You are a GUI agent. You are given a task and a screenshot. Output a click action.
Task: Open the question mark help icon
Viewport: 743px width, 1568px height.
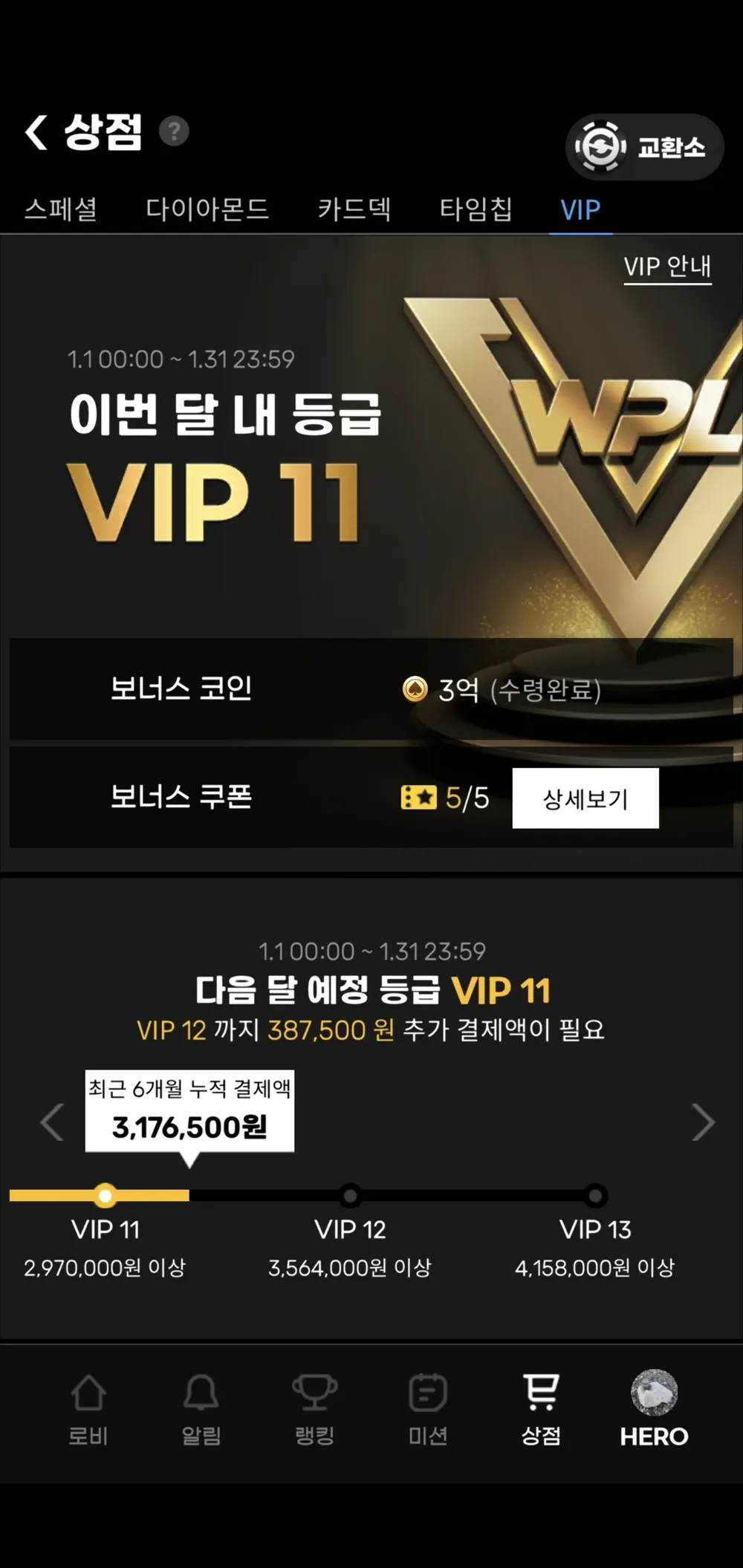pos(174,131)
